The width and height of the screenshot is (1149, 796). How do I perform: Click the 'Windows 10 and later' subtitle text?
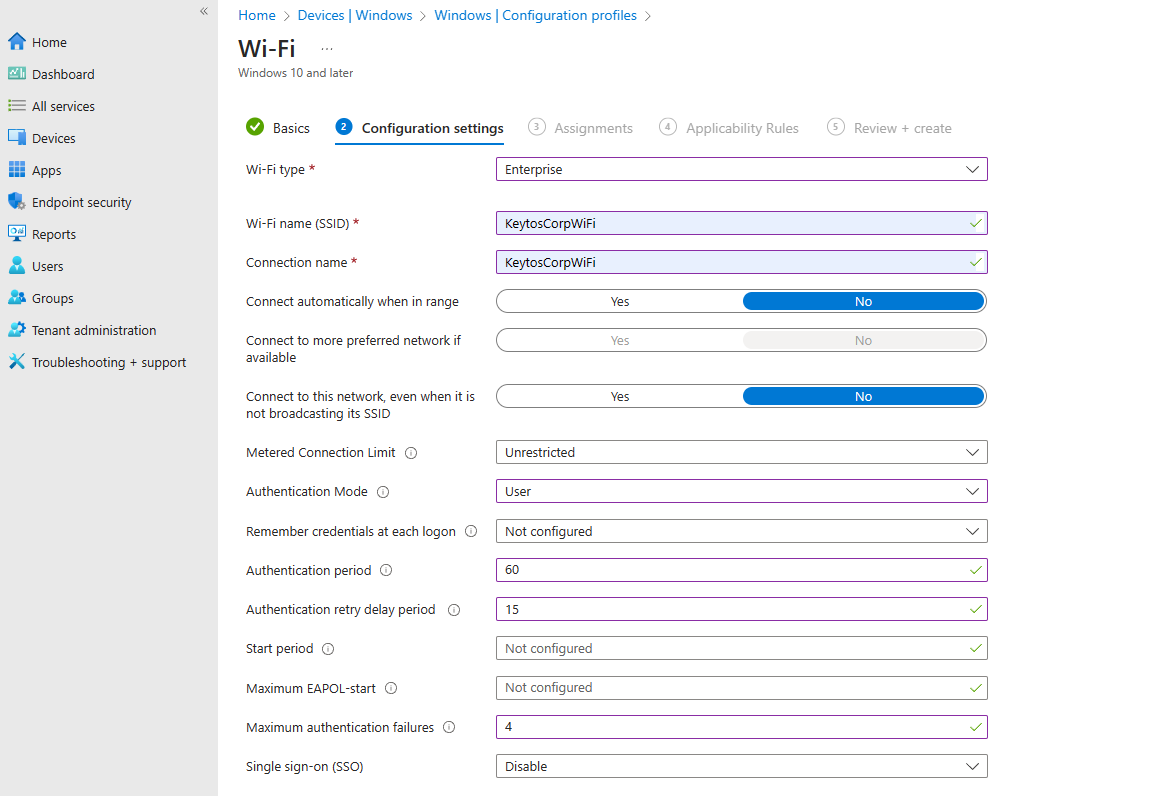[x=295, y=73]
